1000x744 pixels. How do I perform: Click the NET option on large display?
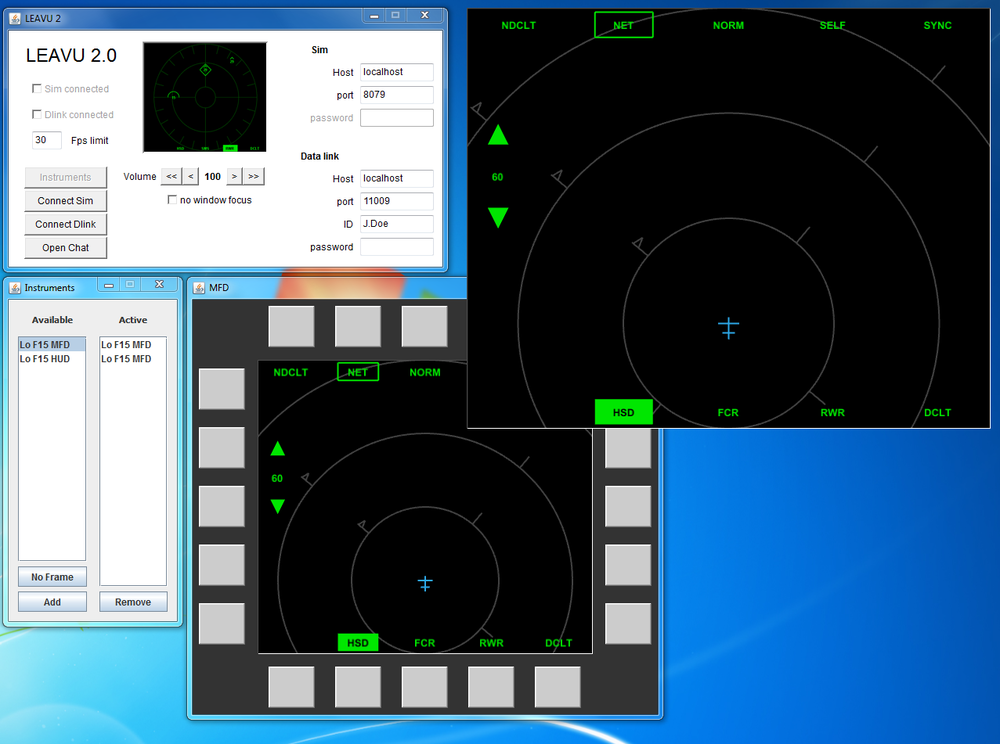click(623, 25)
